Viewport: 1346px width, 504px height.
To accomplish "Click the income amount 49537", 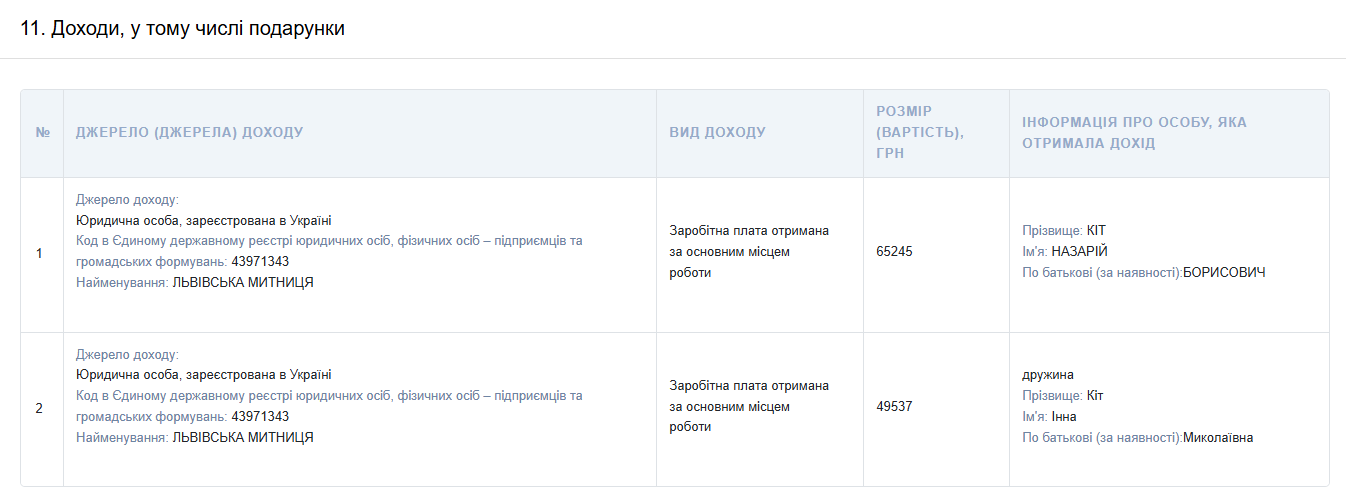I will pyautogui.click(x=894, y=407).
